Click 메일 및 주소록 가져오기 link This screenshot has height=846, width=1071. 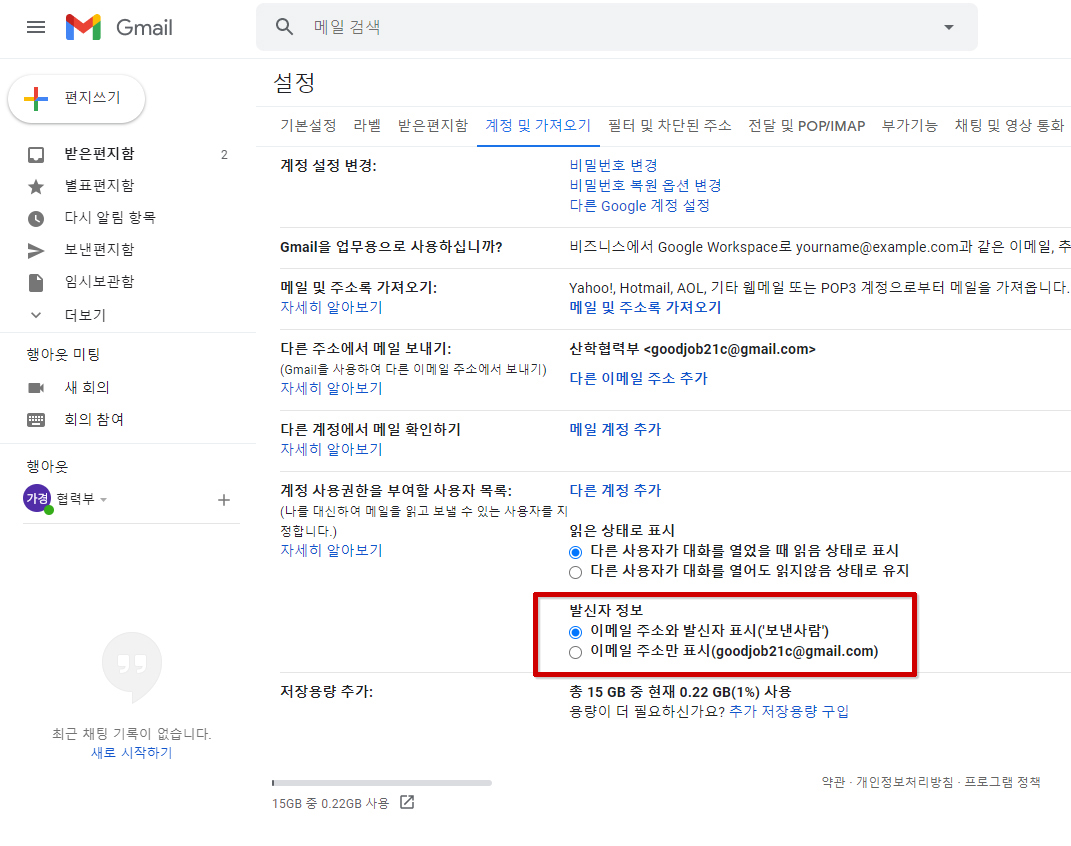[645, 307]
